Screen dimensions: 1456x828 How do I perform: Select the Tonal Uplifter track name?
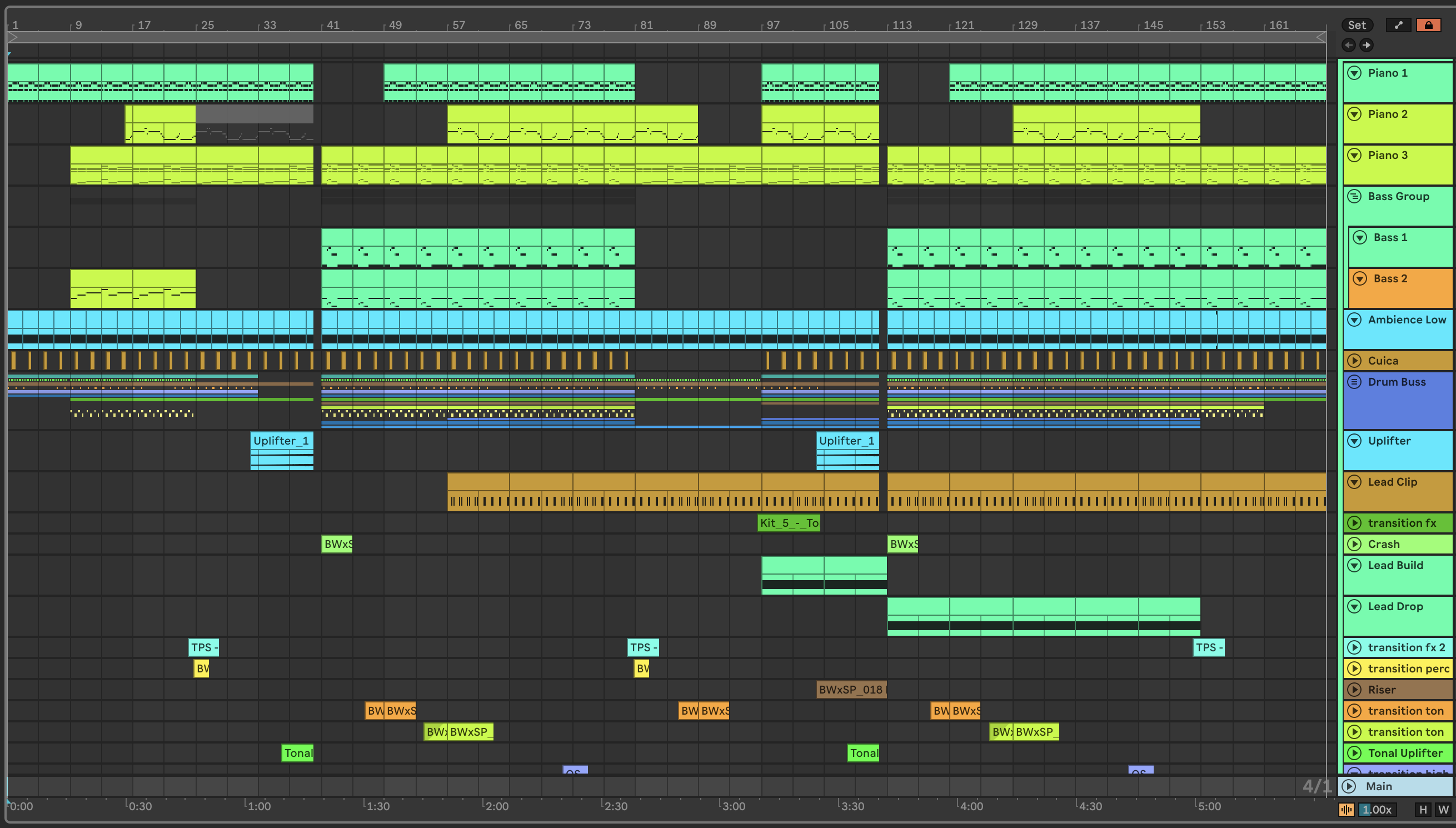pyautogui.click(x=1405, y=753)
